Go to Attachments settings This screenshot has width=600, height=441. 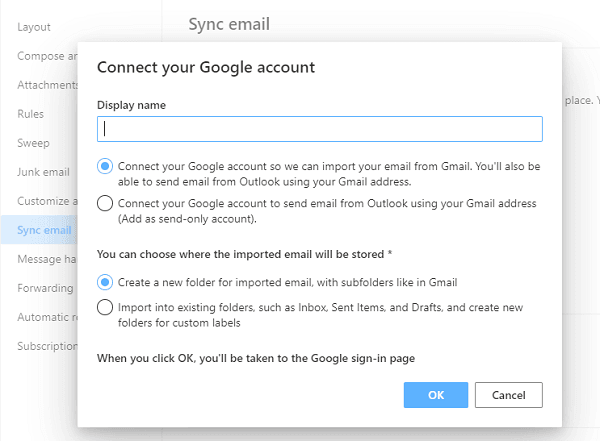[x=47, y=85]
